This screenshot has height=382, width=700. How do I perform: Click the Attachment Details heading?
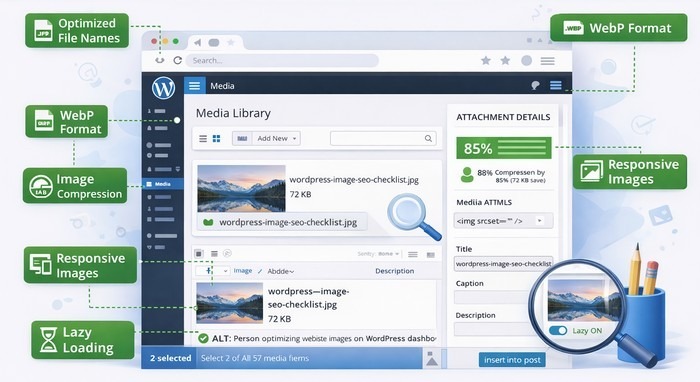tap(503, 117)
